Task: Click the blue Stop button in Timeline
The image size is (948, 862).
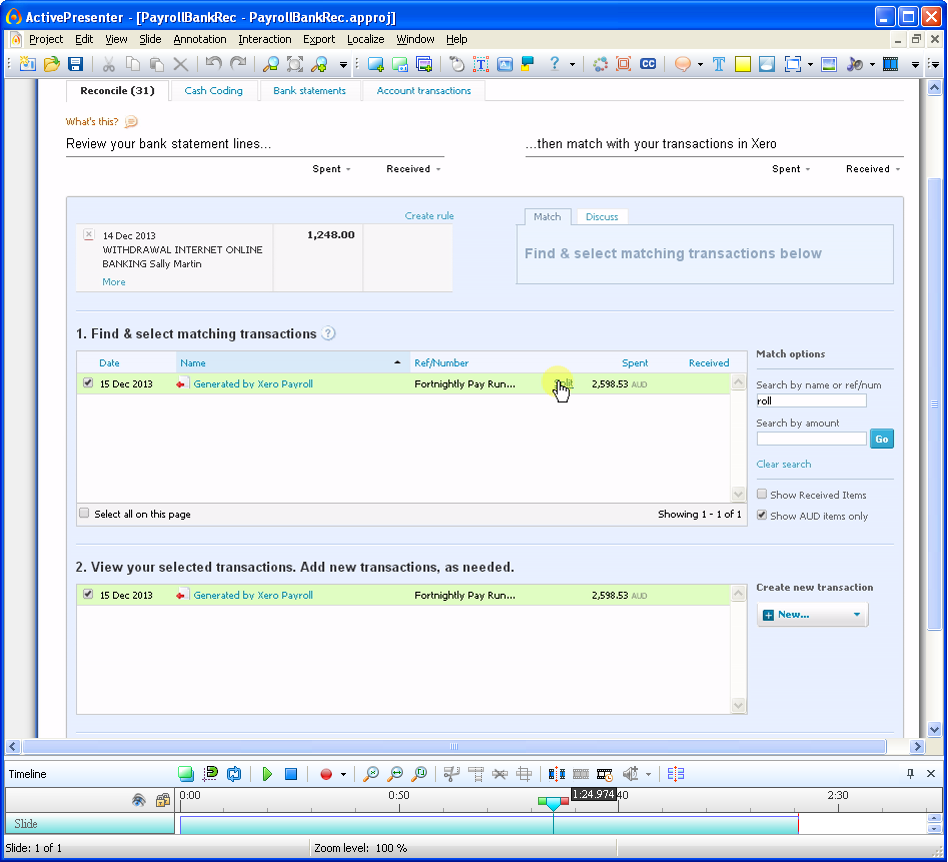Action: (291, 774)
